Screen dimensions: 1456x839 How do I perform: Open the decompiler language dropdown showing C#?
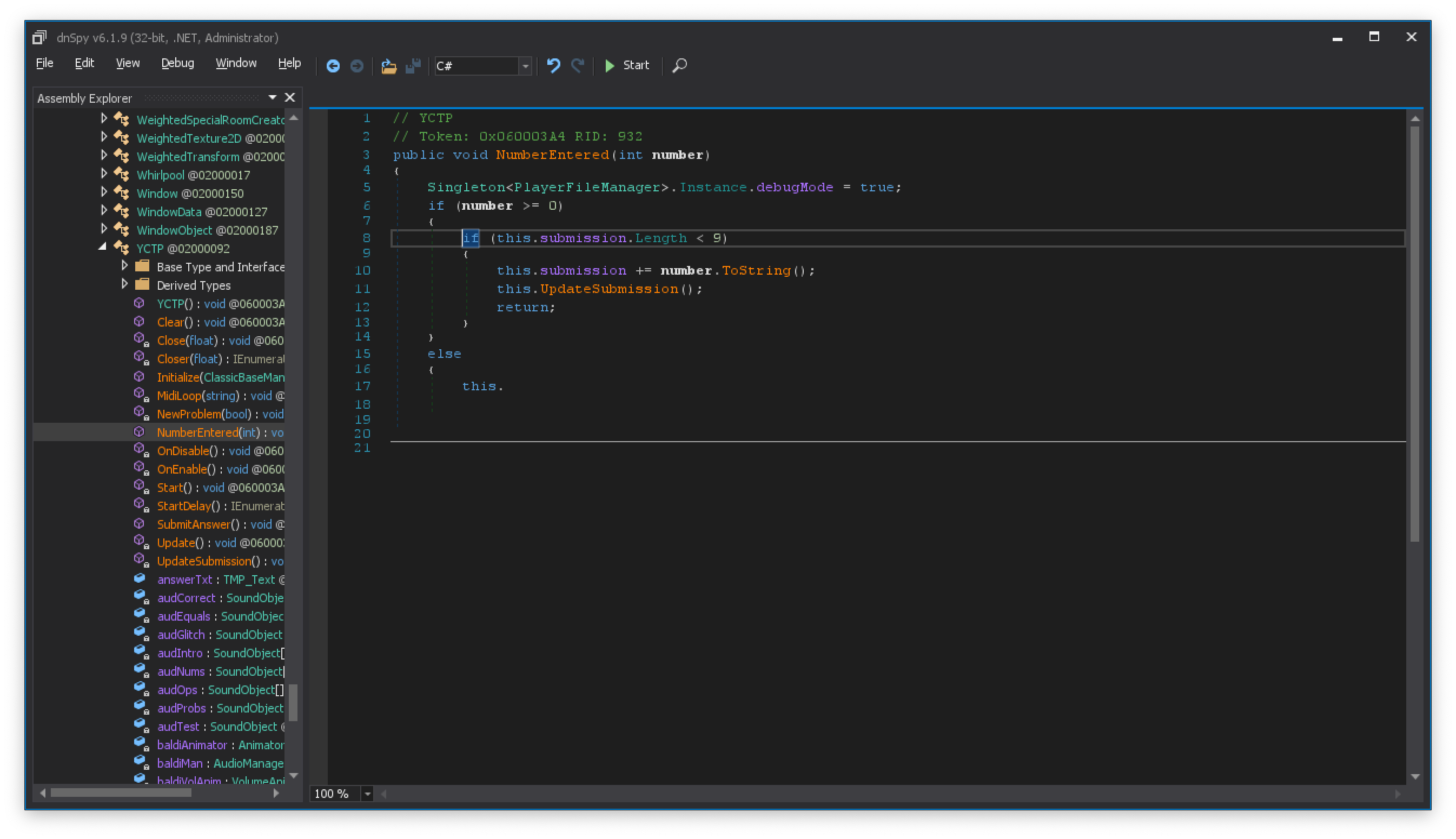525,66
